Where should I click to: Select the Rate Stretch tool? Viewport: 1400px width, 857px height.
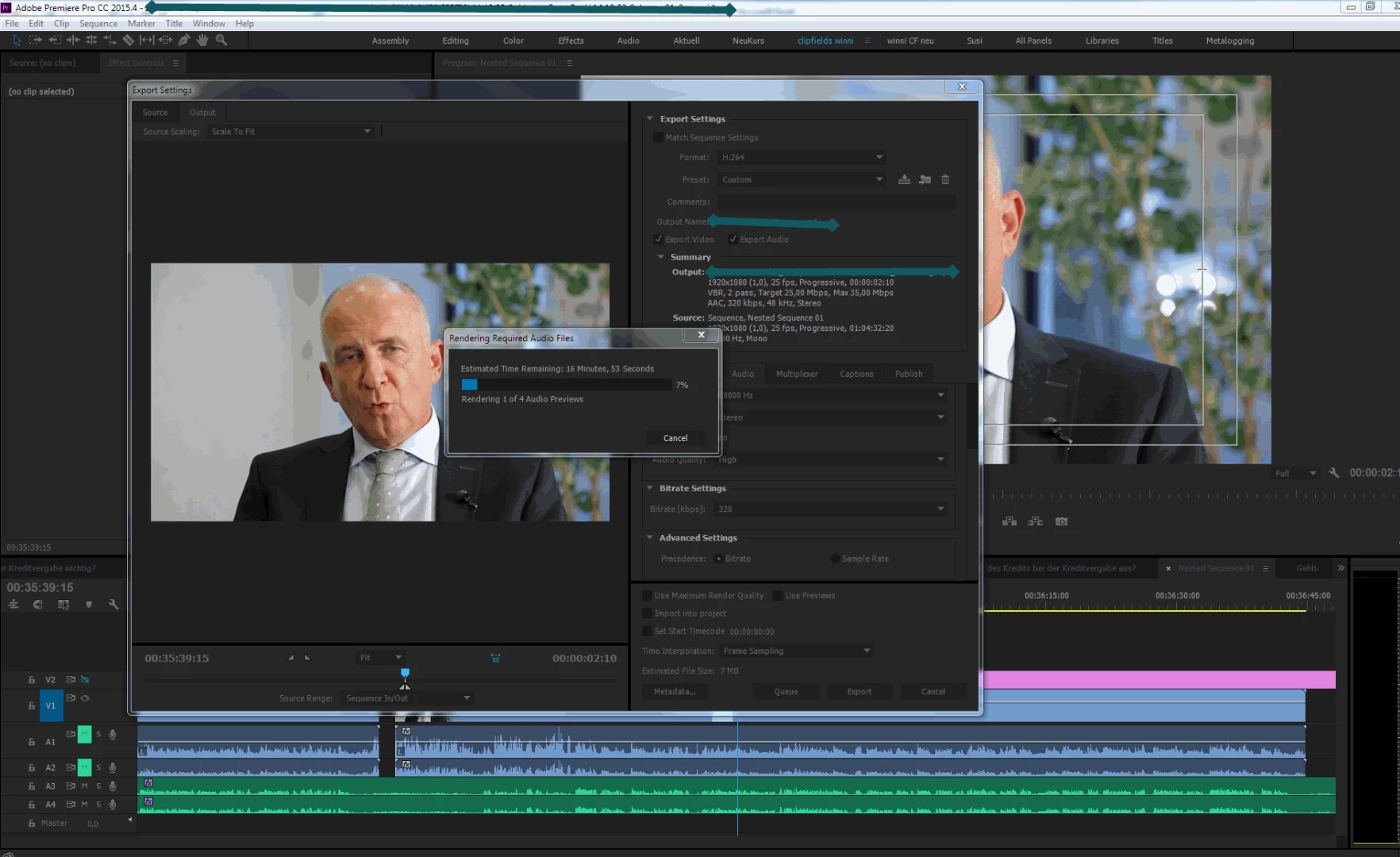[110, 40]
